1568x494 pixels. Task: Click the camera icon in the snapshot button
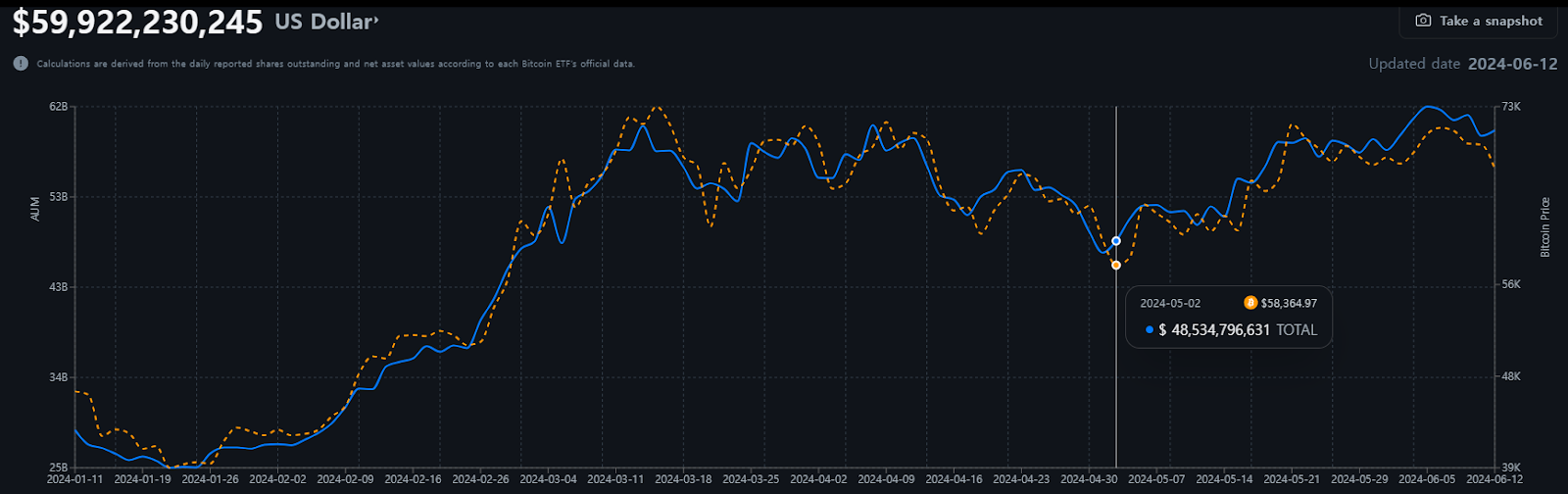1423,21
